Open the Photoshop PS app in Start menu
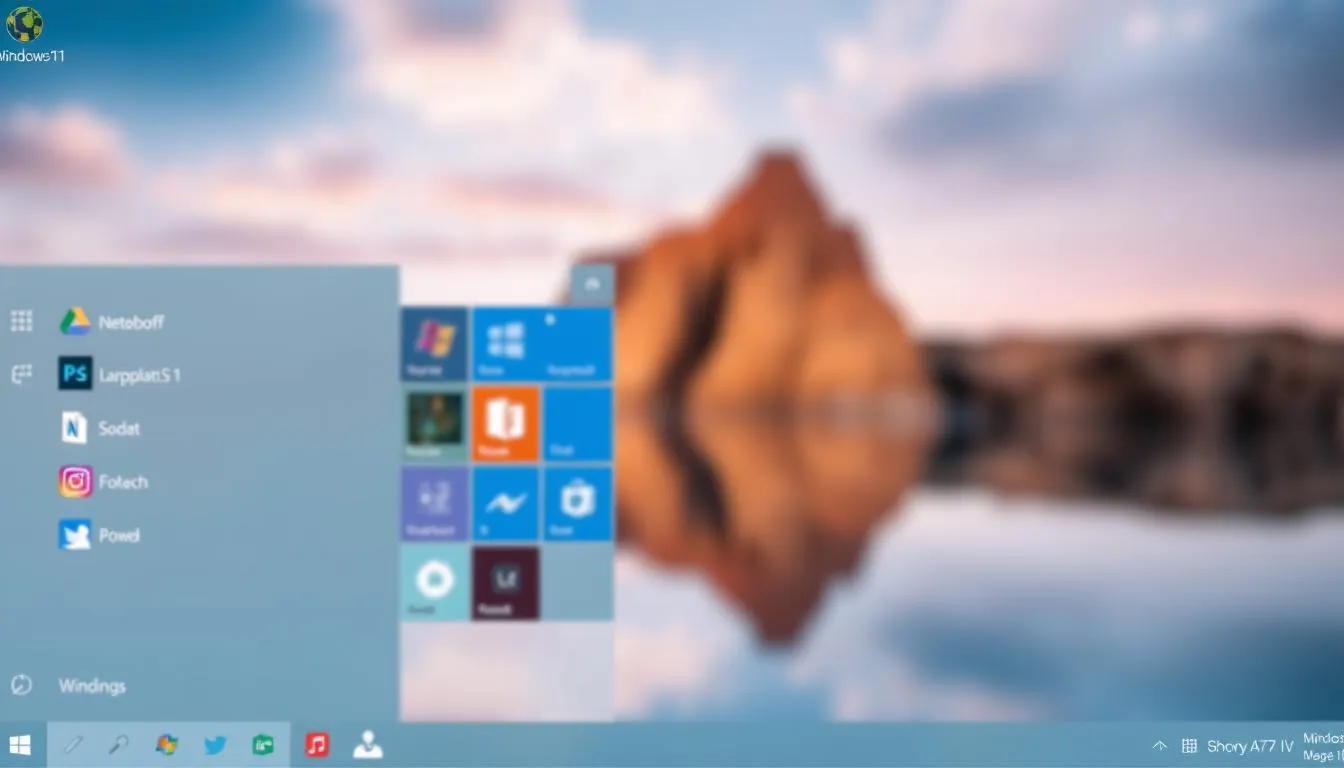 [75, 375]
